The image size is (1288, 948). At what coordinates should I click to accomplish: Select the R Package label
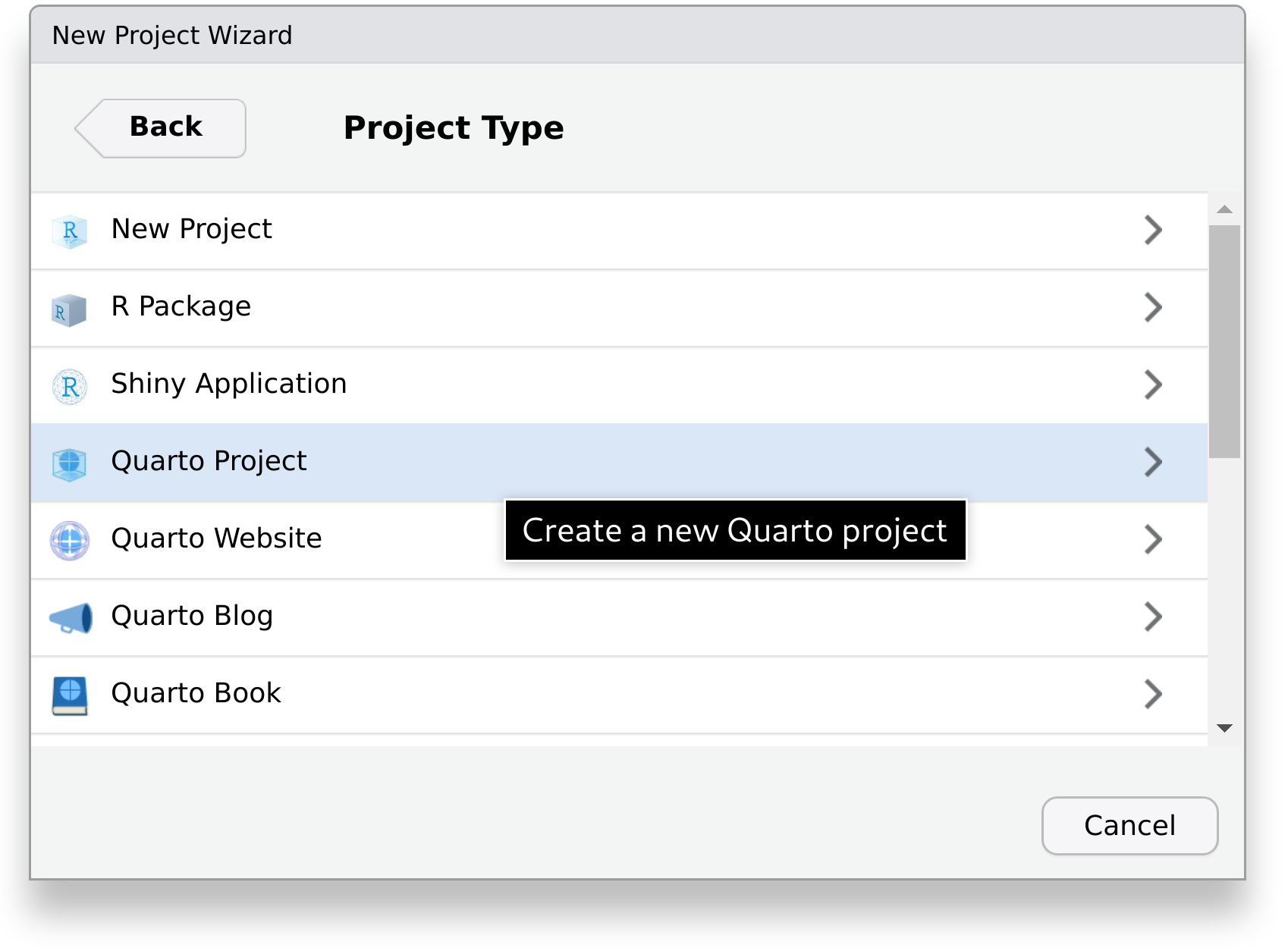point(181,307)
